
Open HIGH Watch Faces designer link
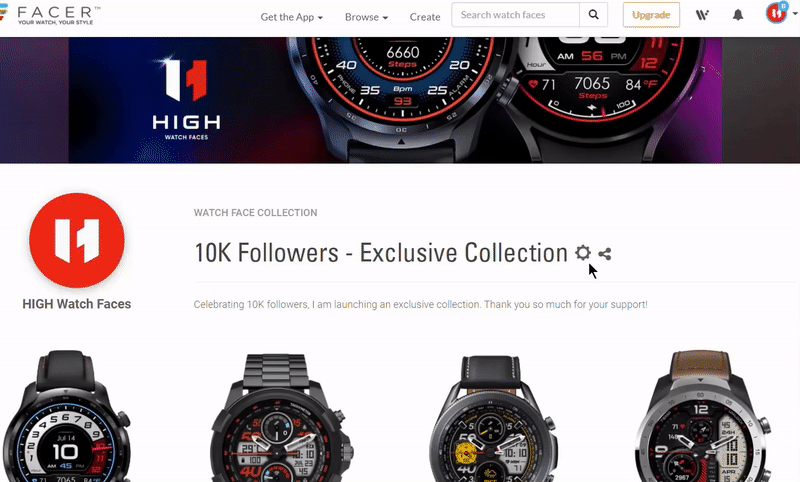[77, 304]
